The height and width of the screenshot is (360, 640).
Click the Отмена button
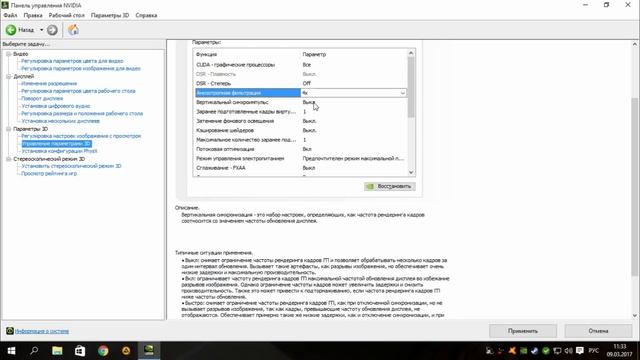(598, 331)
